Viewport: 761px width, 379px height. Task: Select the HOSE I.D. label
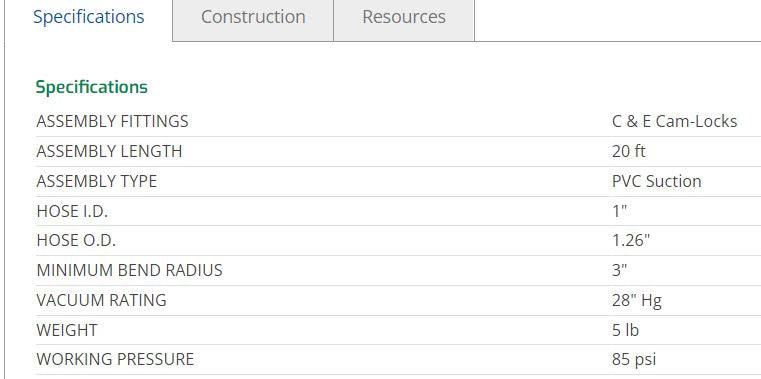pos(72,212)
